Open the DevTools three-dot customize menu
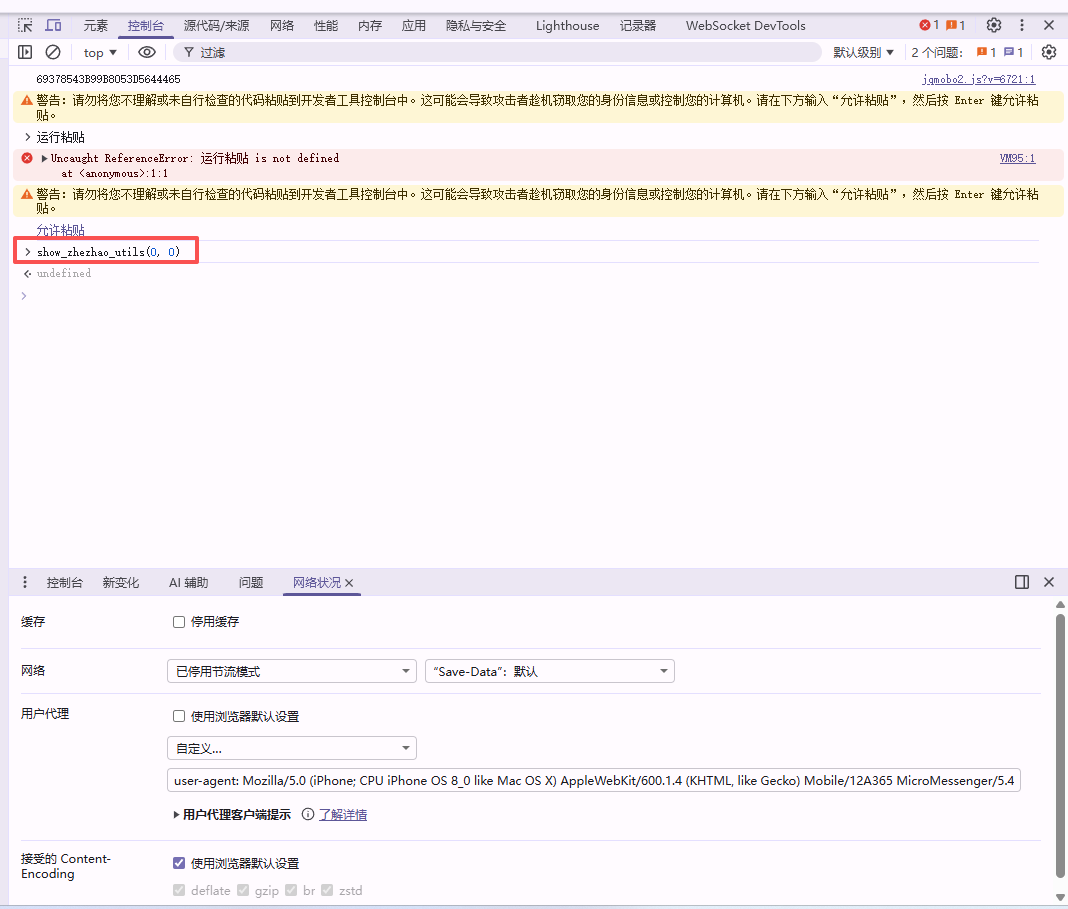 click(x=1021, y=25)
